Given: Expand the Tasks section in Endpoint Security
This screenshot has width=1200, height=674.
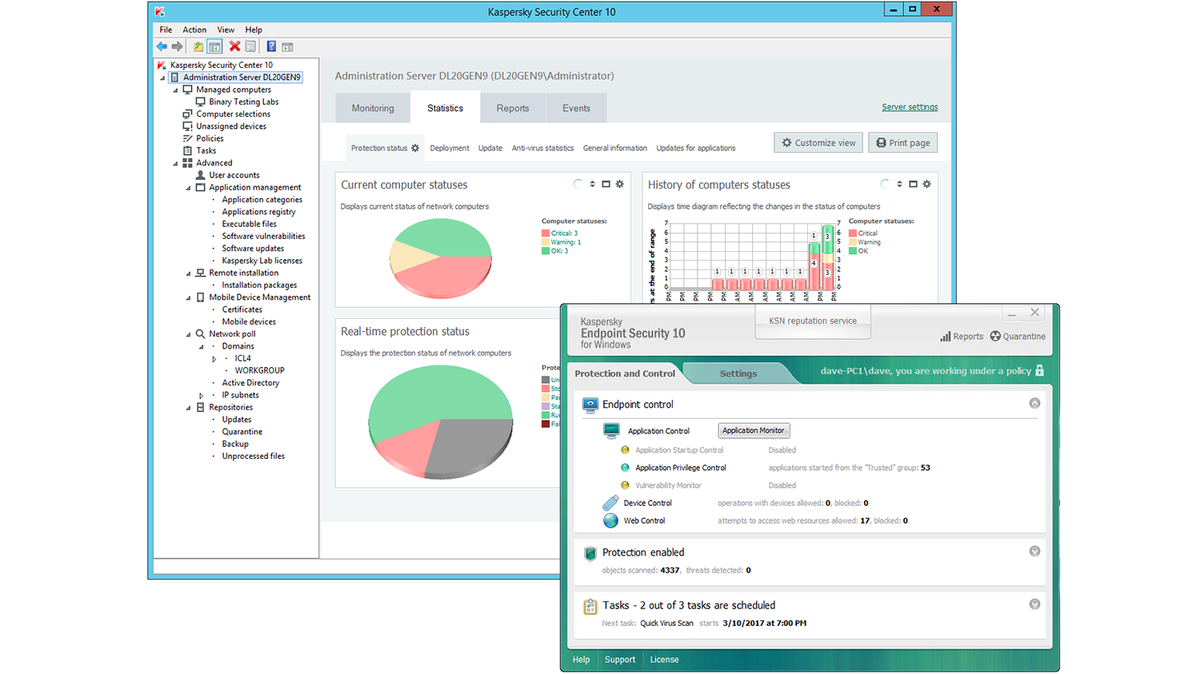Looking at the screenshot, I should click(x=1035, y=604).
